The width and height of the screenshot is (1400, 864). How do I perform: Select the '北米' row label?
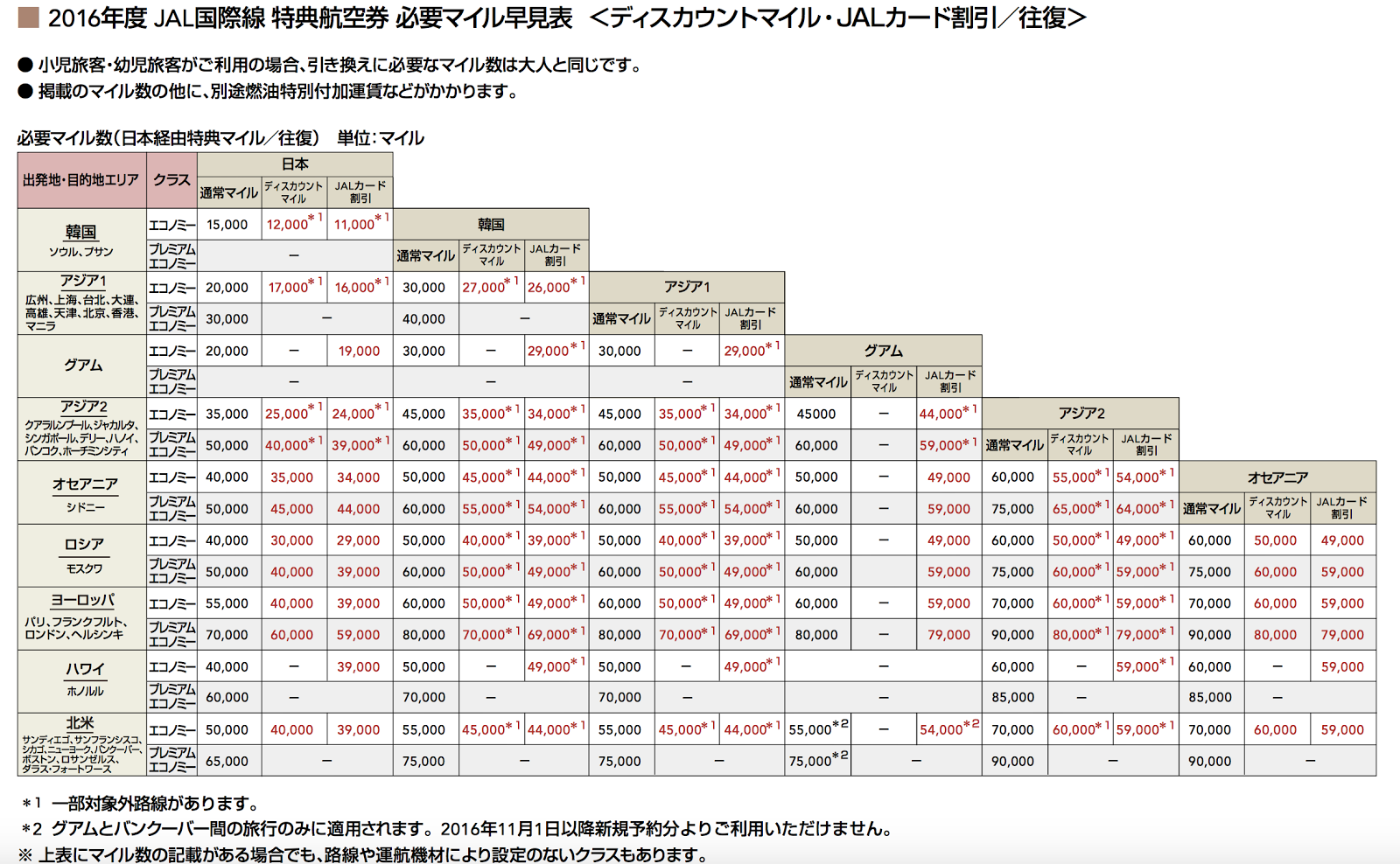(x=80, y=723)
